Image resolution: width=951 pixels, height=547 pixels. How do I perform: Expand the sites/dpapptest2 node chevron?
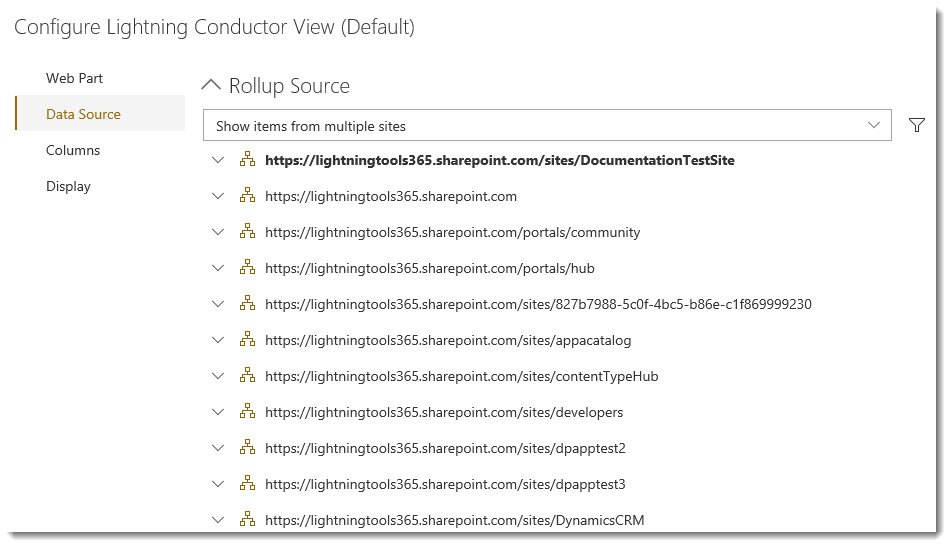[x=218, y=448]
